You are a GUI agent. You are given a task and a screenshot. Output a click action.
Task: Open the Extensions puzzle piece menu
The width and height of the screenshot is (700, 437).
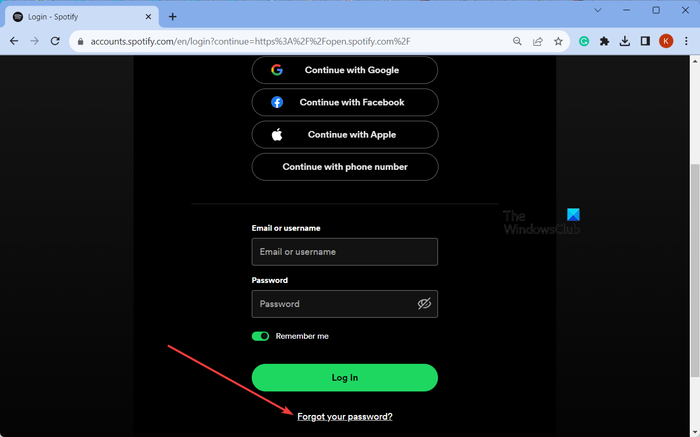pyautogui.click(x=604, y=41)
